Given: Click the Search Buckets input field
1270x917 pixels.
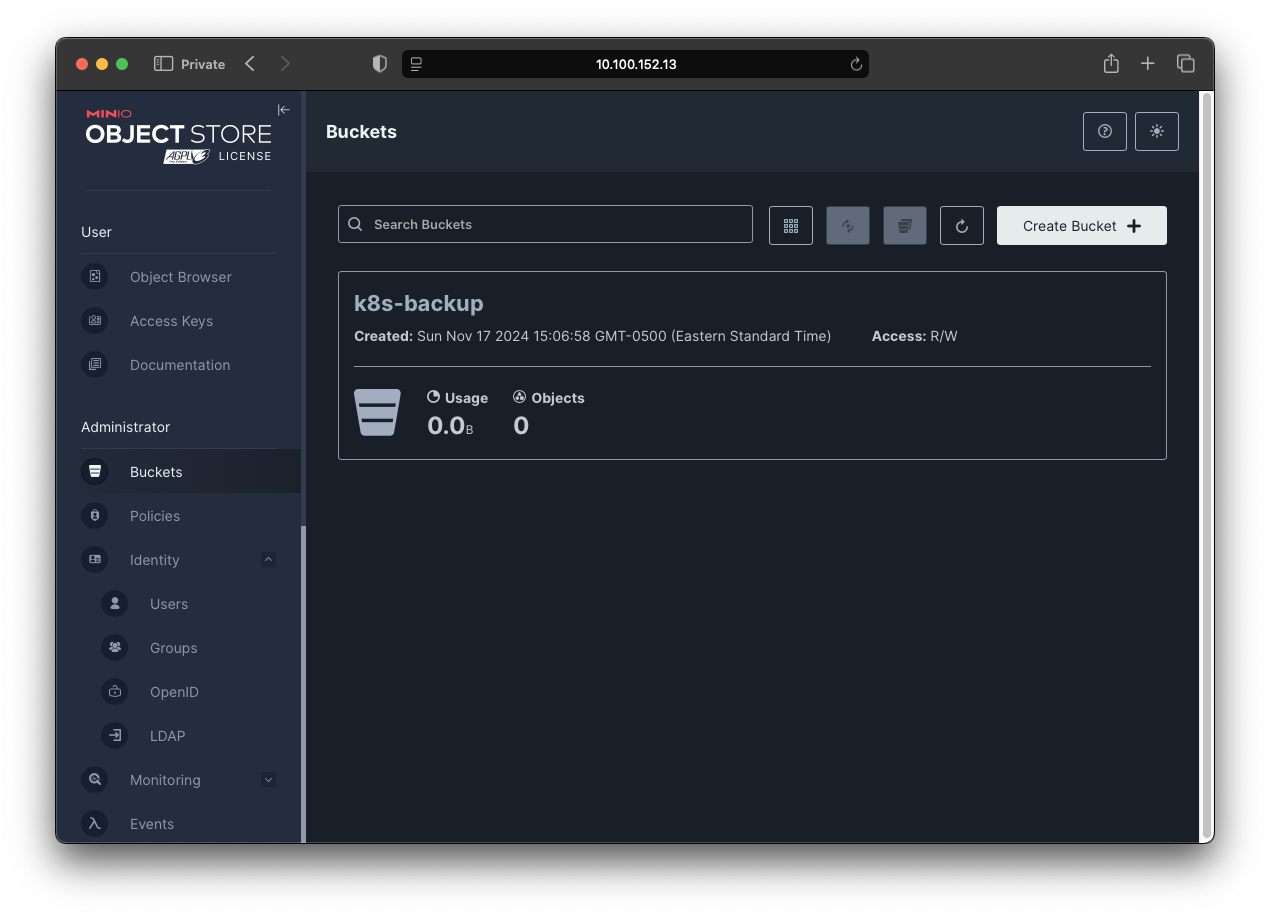Looking at the screenshot, I should 545,224.
